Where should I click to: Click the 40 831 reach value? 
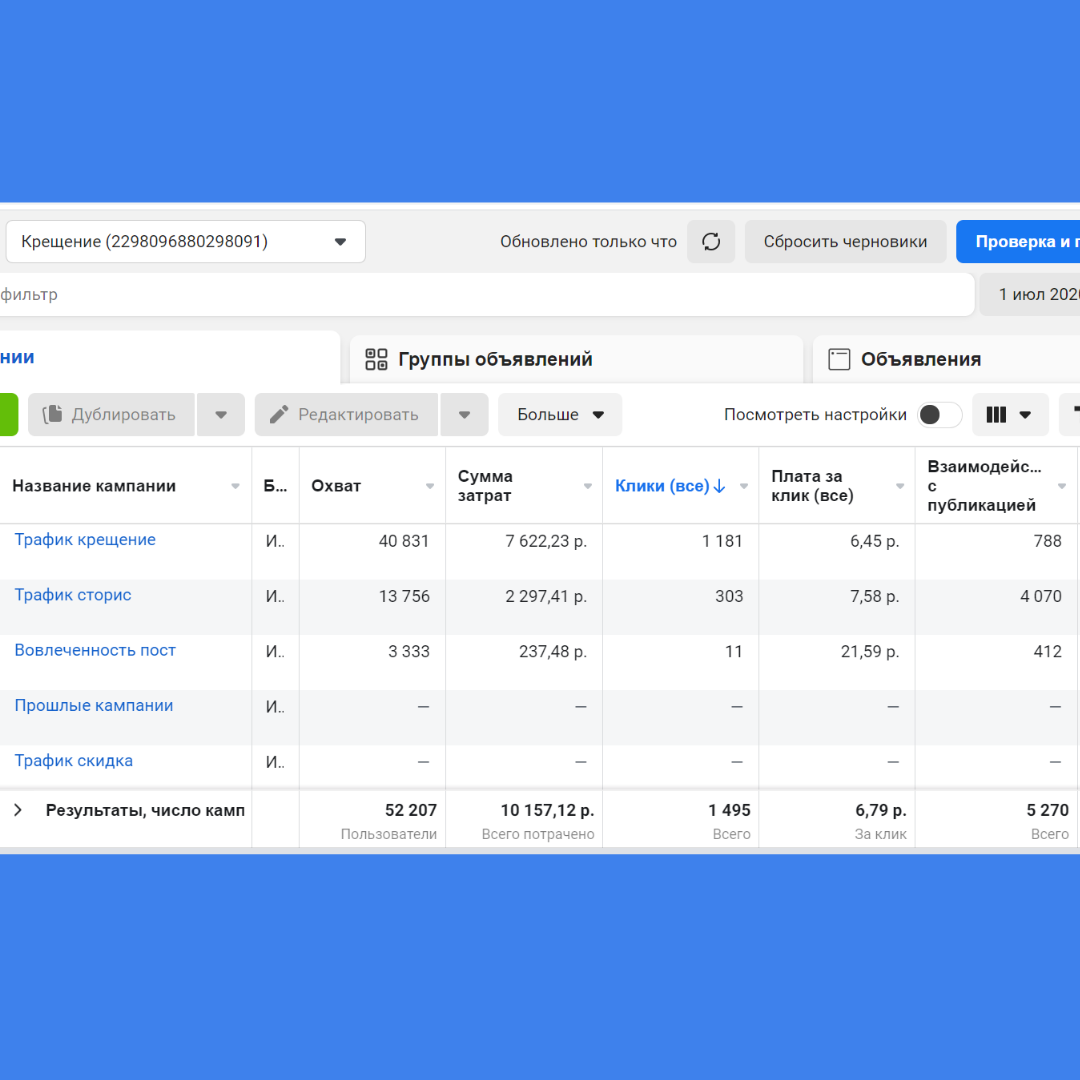(404, 541)
